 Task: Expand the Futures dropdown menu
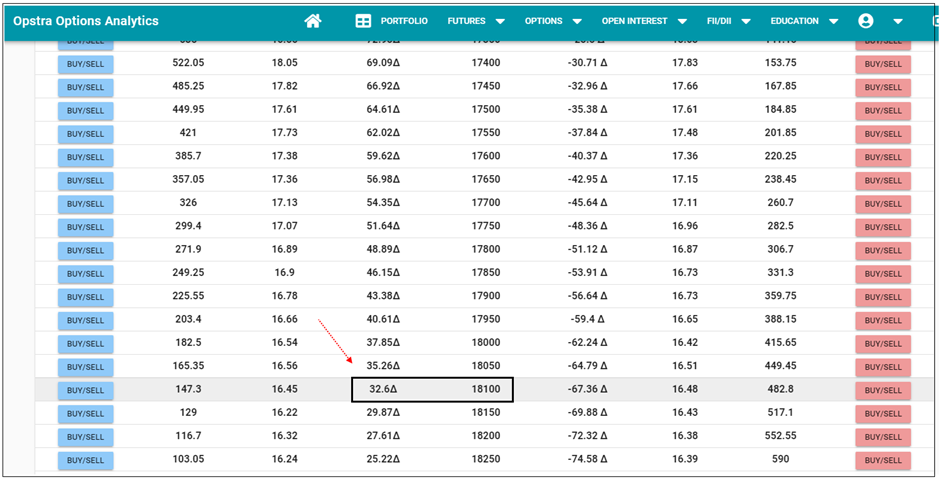[475, 21]
